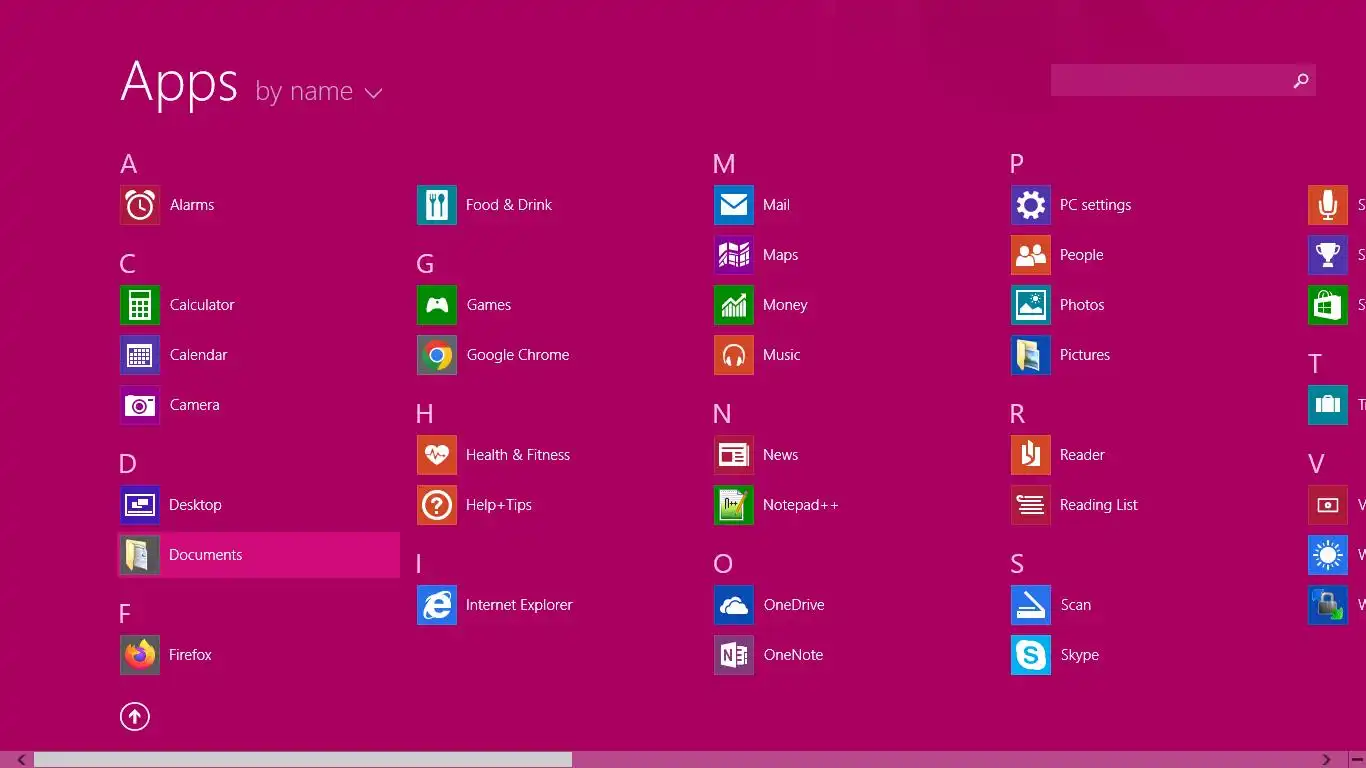Launch Notepad++ icon
1366x768 pixels.
tap(734, 505)
